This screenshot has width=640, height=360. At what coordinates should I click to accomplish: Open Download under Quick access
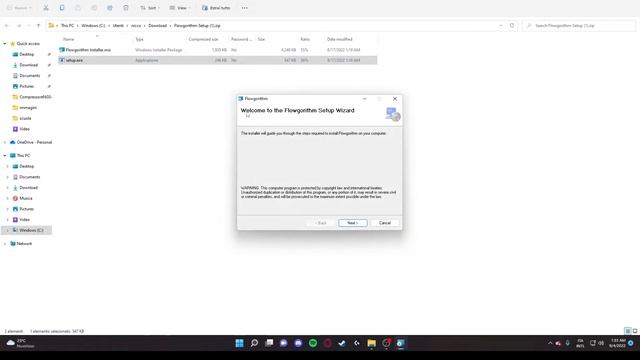click(x=28, y=65)
